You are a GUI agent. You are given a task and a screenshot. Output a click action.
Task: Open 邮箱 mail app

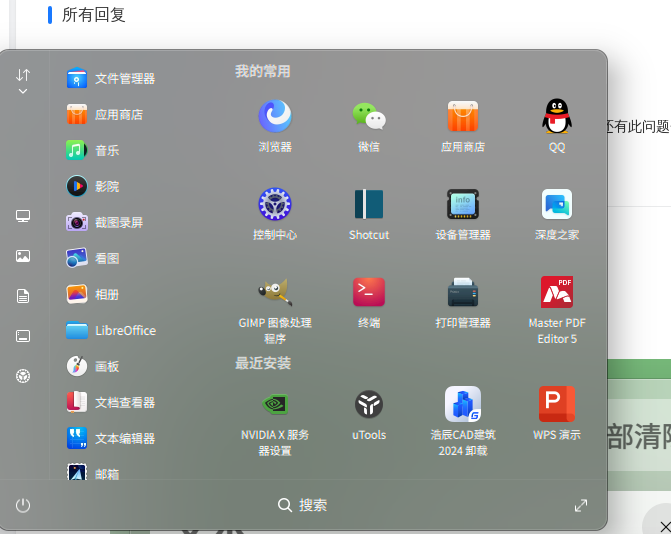tap(93, 472)
